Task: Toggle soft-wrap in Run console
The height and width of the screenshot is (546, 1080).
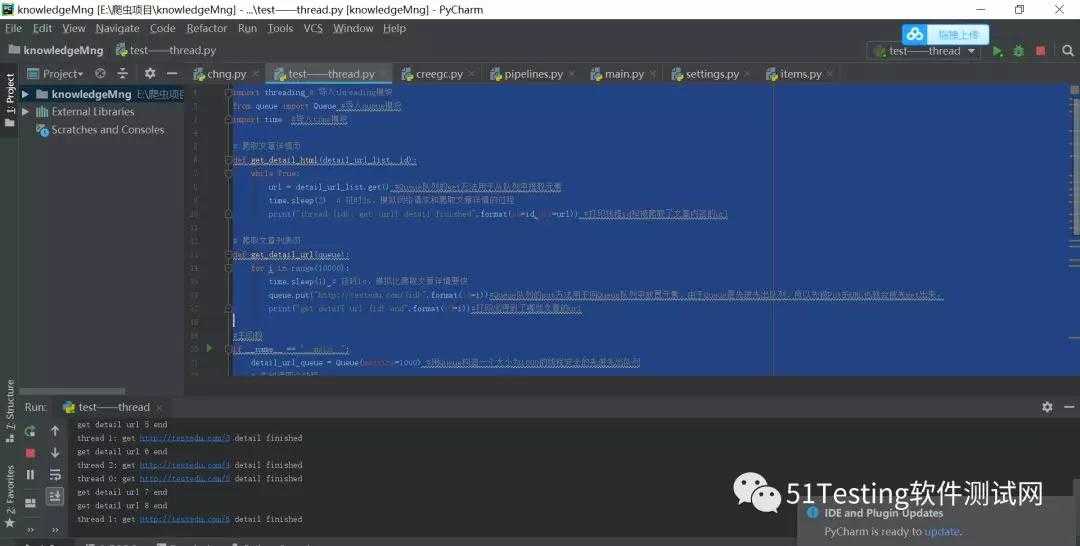Action: pyautogui.click(x=55, y=474)
